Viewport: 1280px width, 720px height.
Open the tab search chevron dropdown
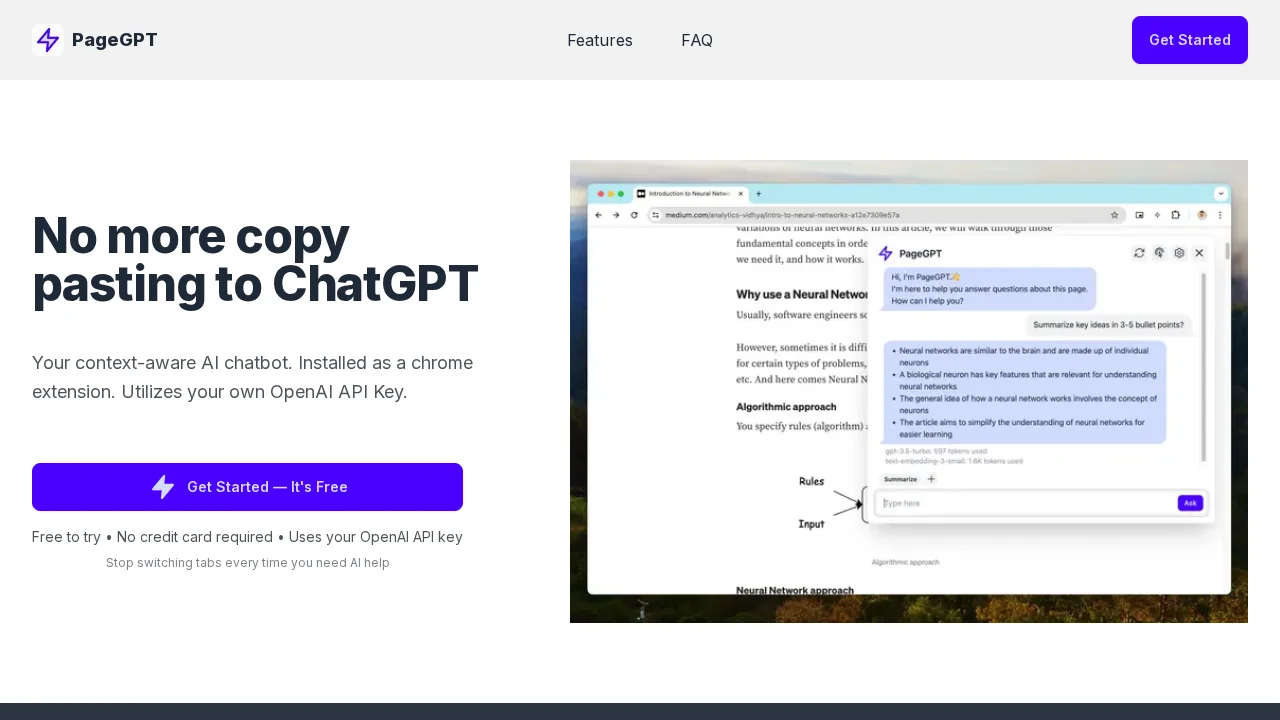1220,193
